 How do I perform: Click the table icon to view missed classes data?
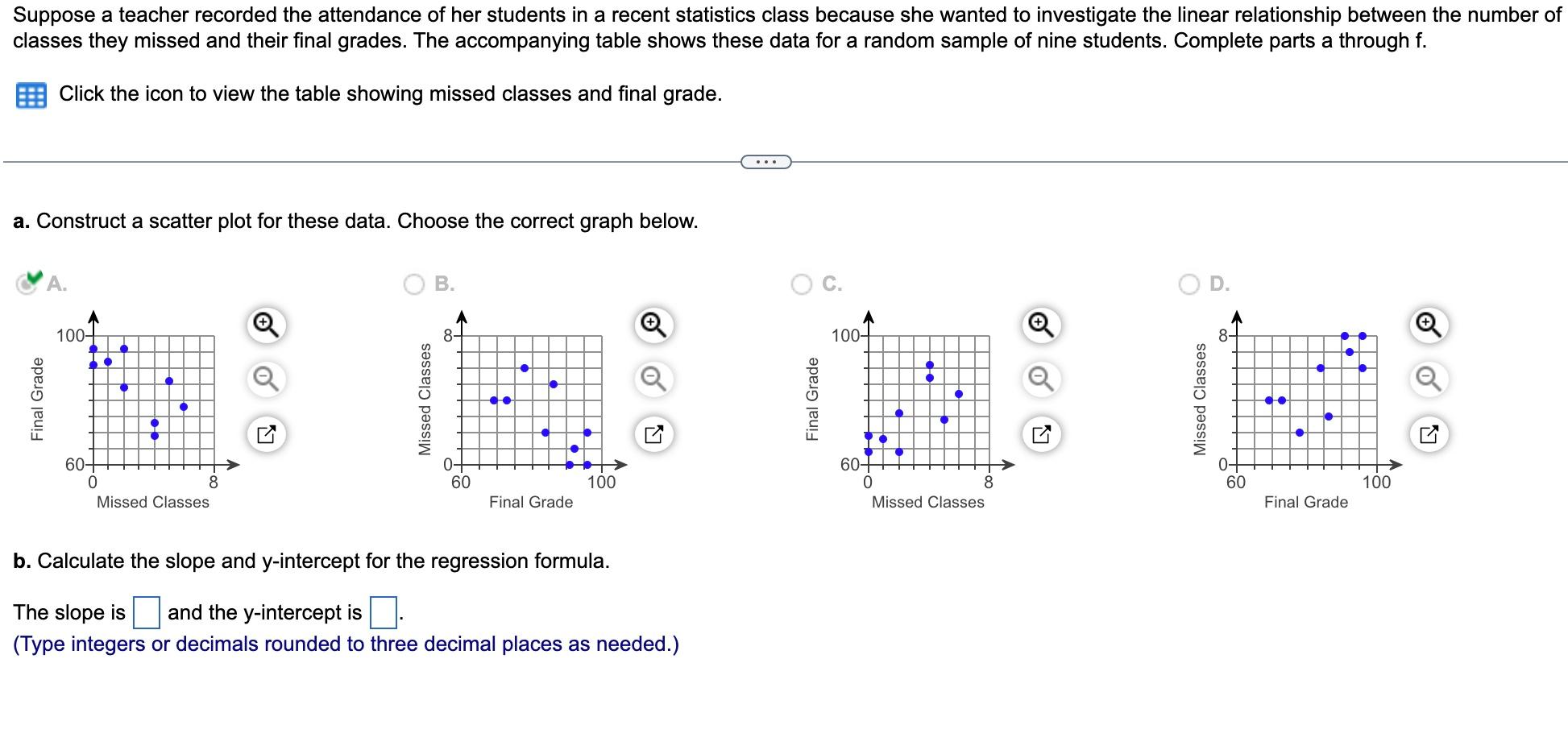click(x=31, y=93)
